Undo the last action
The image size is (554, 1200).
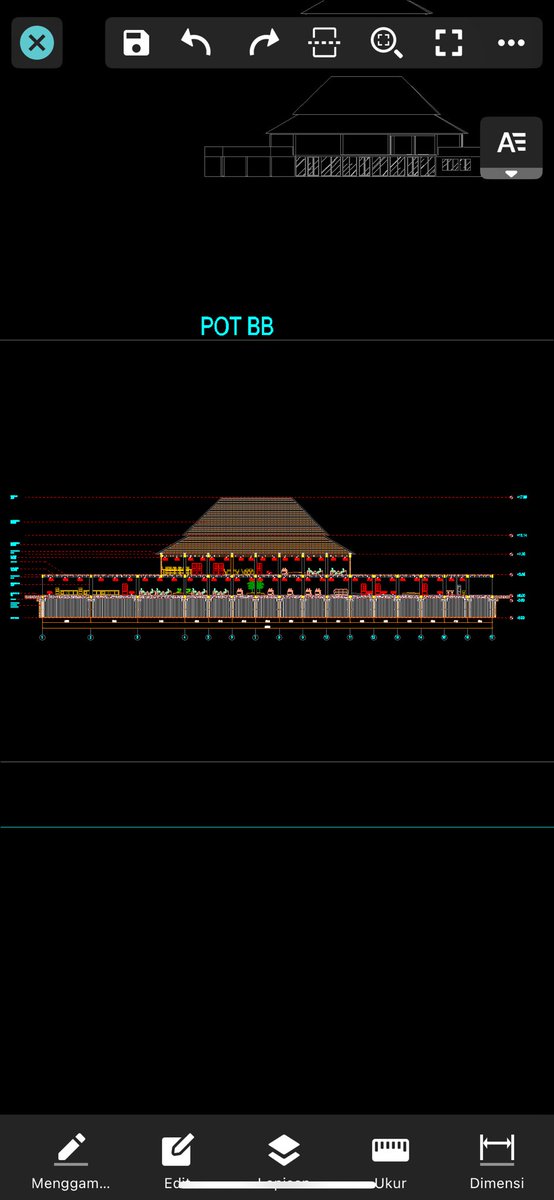(x=196, y=43)
